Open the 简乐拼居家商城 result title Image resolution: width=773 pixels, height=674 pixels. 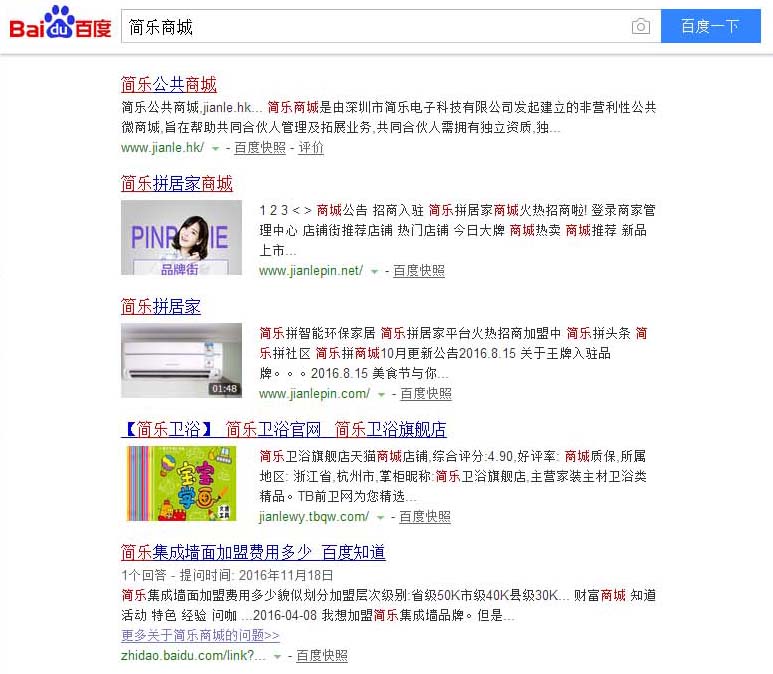click(x=176, y=183)
